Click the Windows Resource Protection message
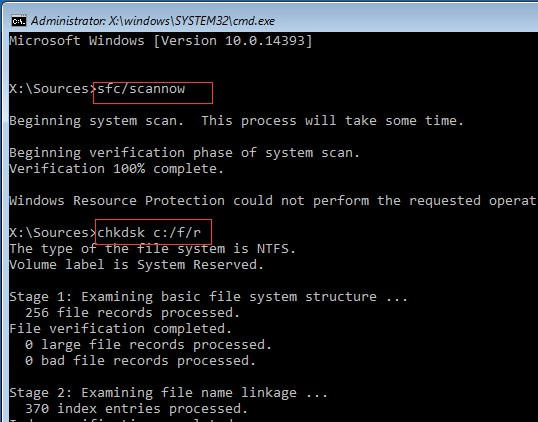This screenshot has height=422, width=538. click(x=273, y=201)
